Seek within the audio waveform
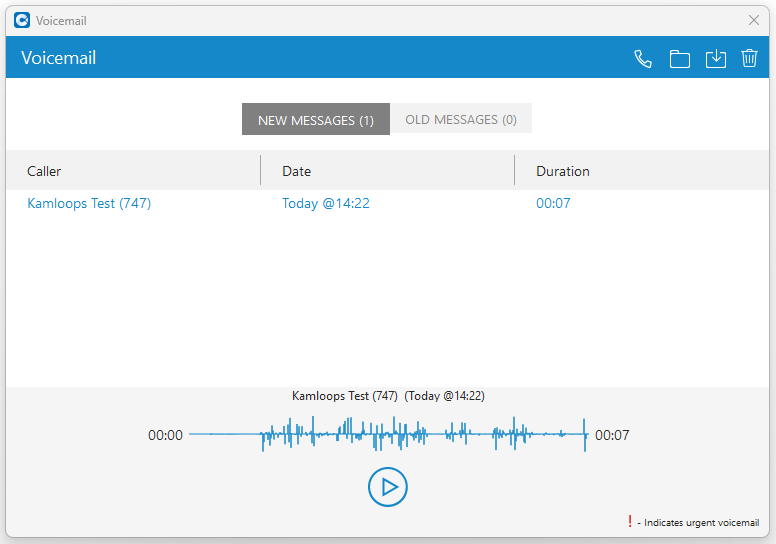This screenshot has height=544, width=776. [x=388, y=435]
